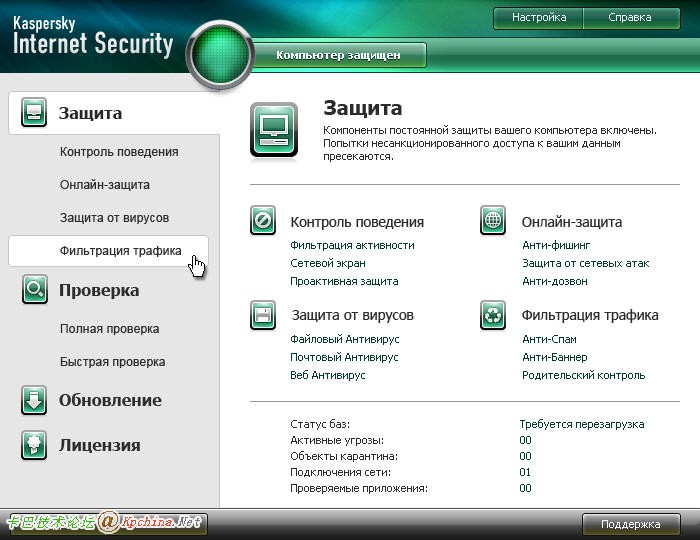Click the green protection status indicator orb
Viewport: 700px width, 540px height.
(220, 54)
